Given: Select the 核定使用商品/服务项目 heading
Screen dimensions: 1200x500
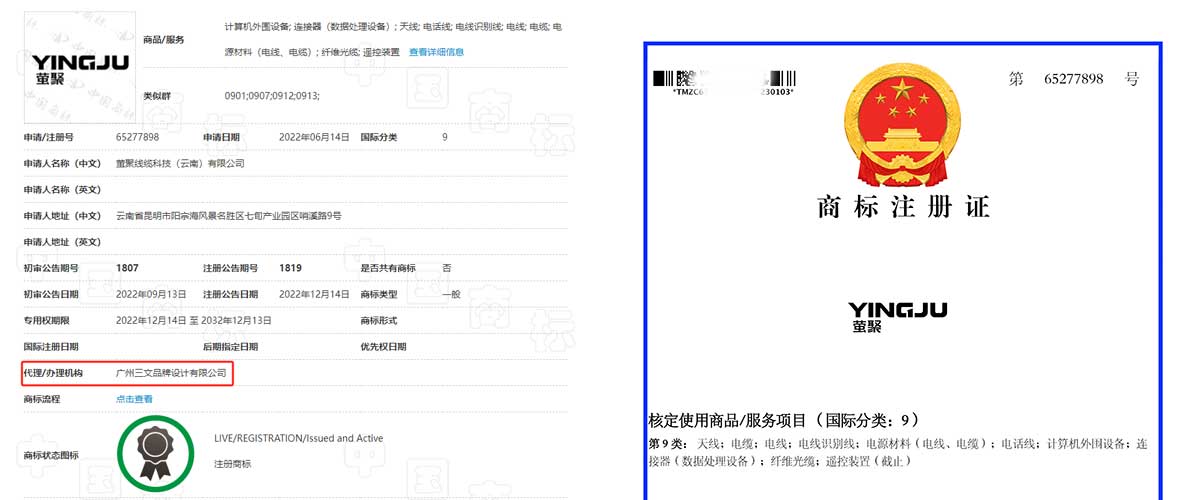Looking at the screenshot, I should [784, 420].
